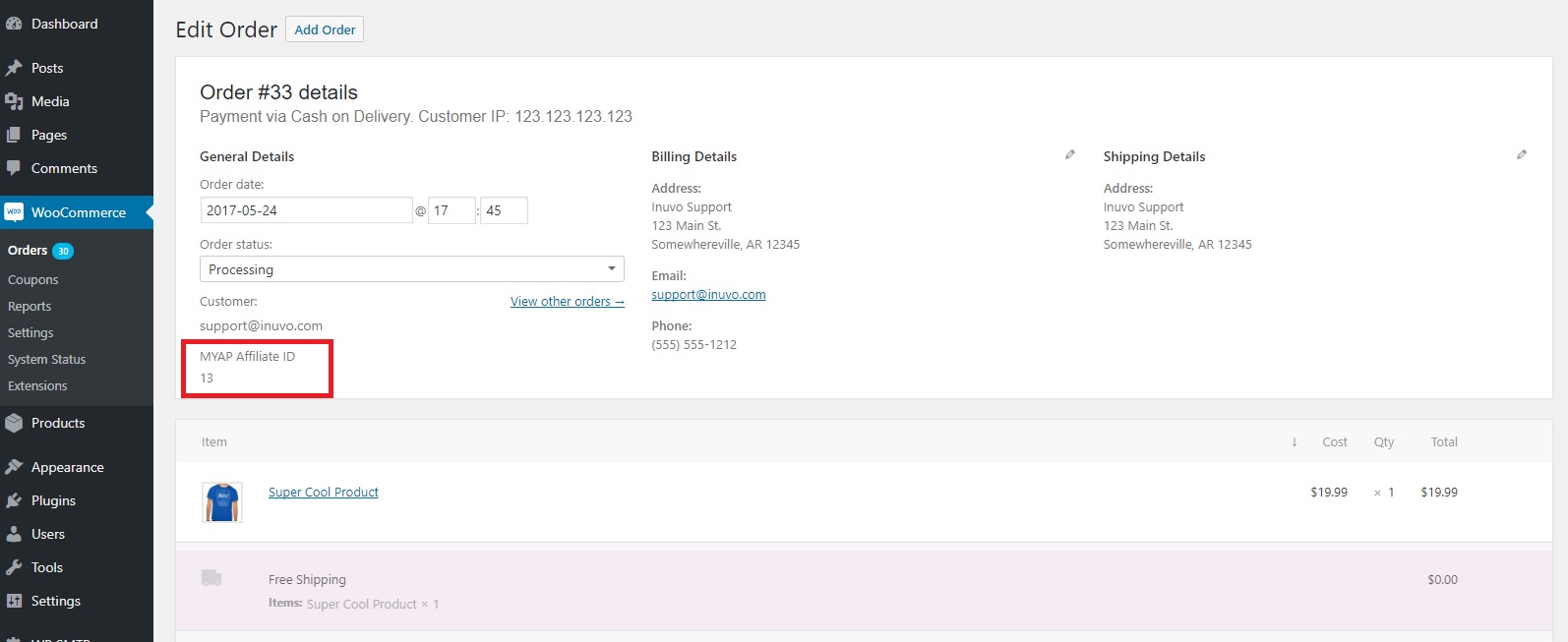
Task: Open Orders submenu
Action: 28,251
